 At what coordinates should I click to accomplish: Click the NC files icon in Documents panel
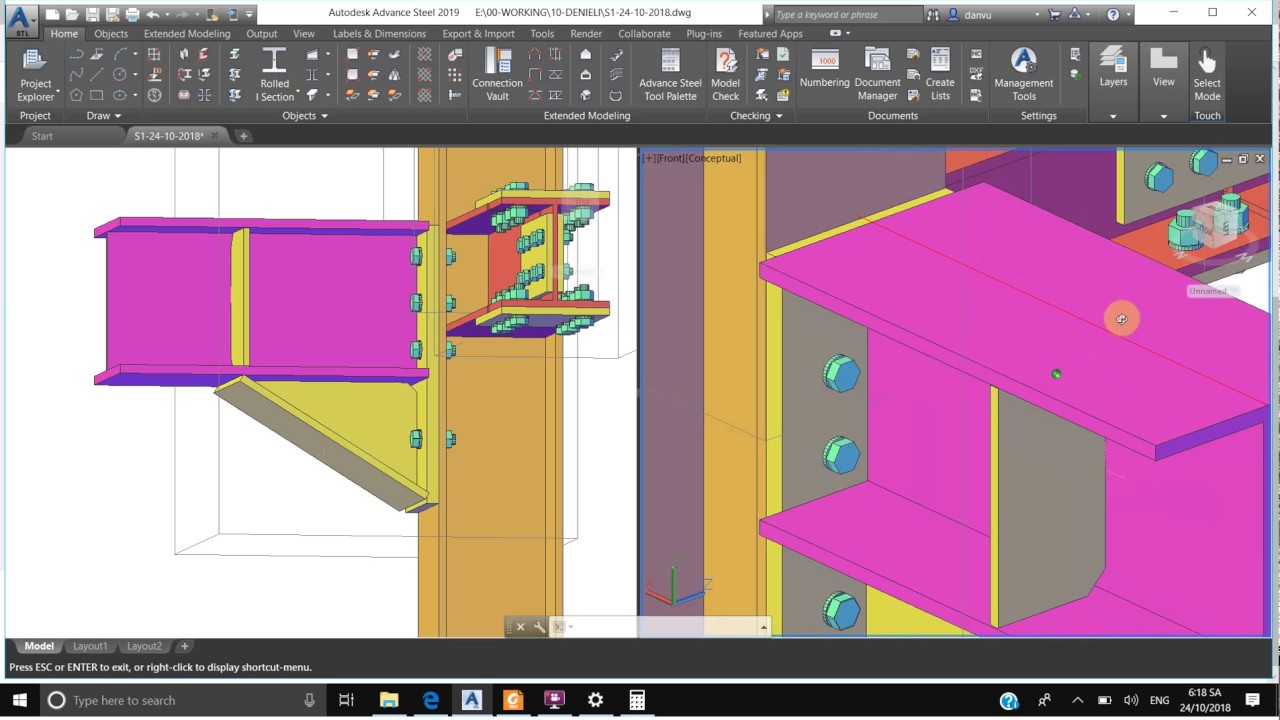[976, 54]
